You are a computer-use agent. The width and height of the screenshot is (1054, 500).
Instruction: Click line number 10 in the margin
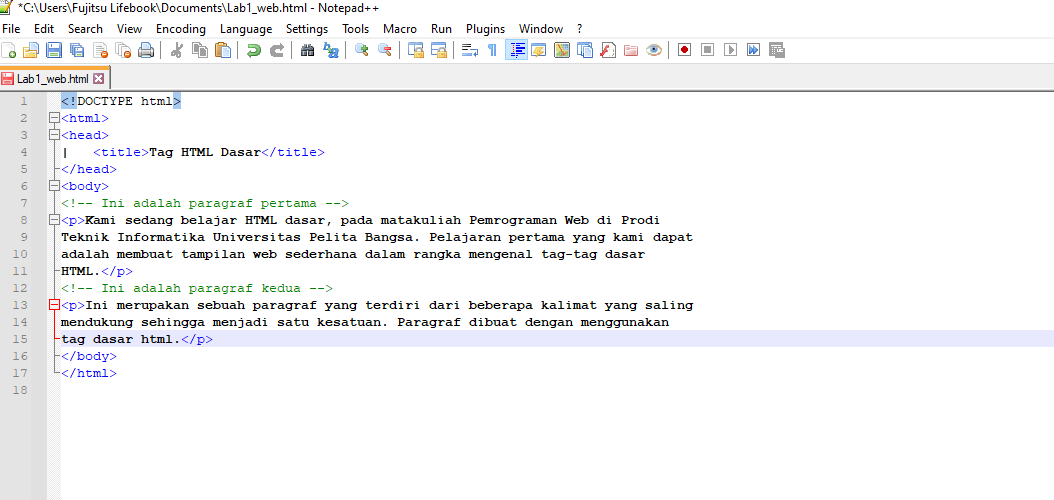tap(20, 255)
